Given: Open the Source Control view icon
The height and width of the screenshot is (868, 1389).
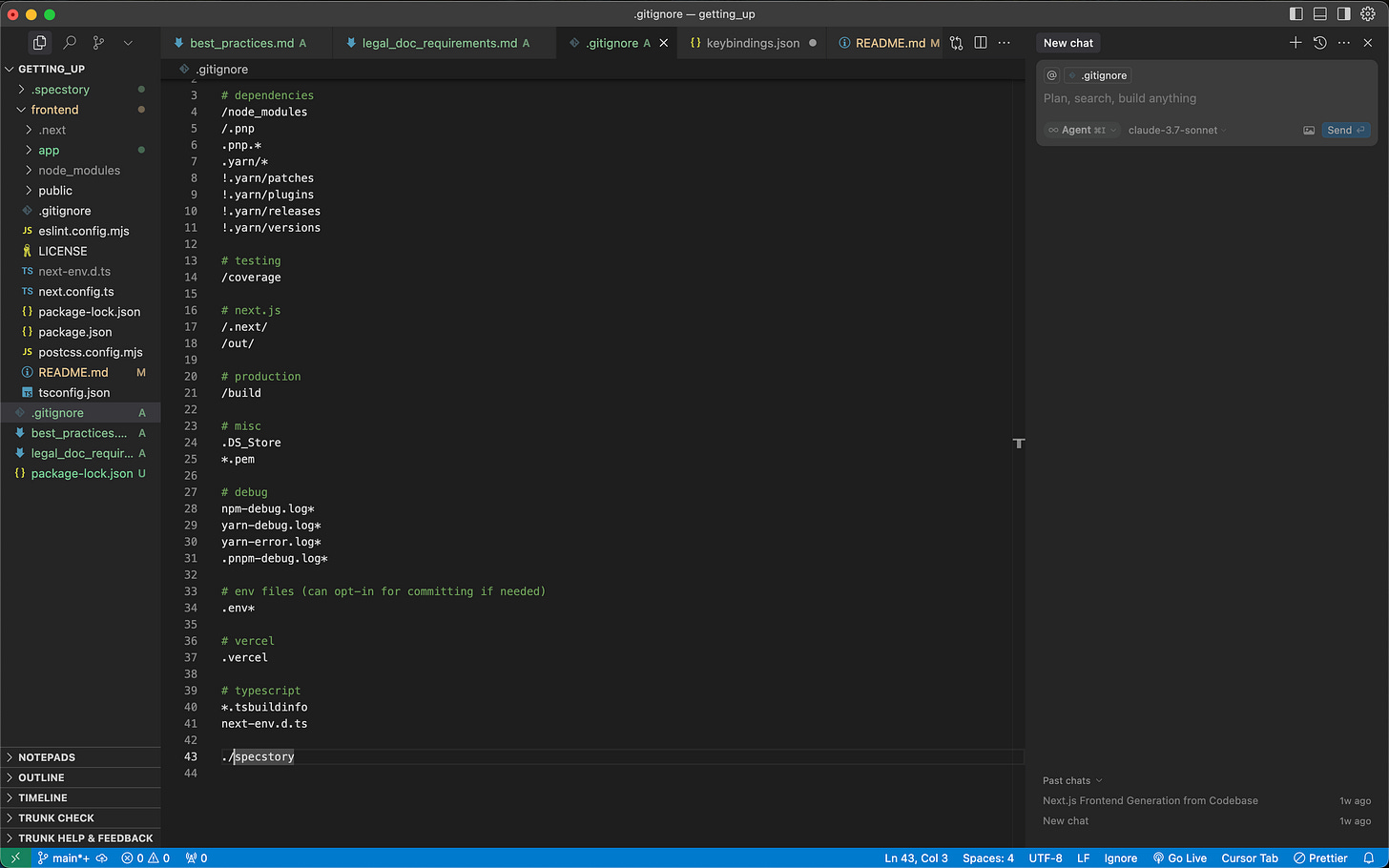Looking at the screenshot, I should click(x=98, y=43).
